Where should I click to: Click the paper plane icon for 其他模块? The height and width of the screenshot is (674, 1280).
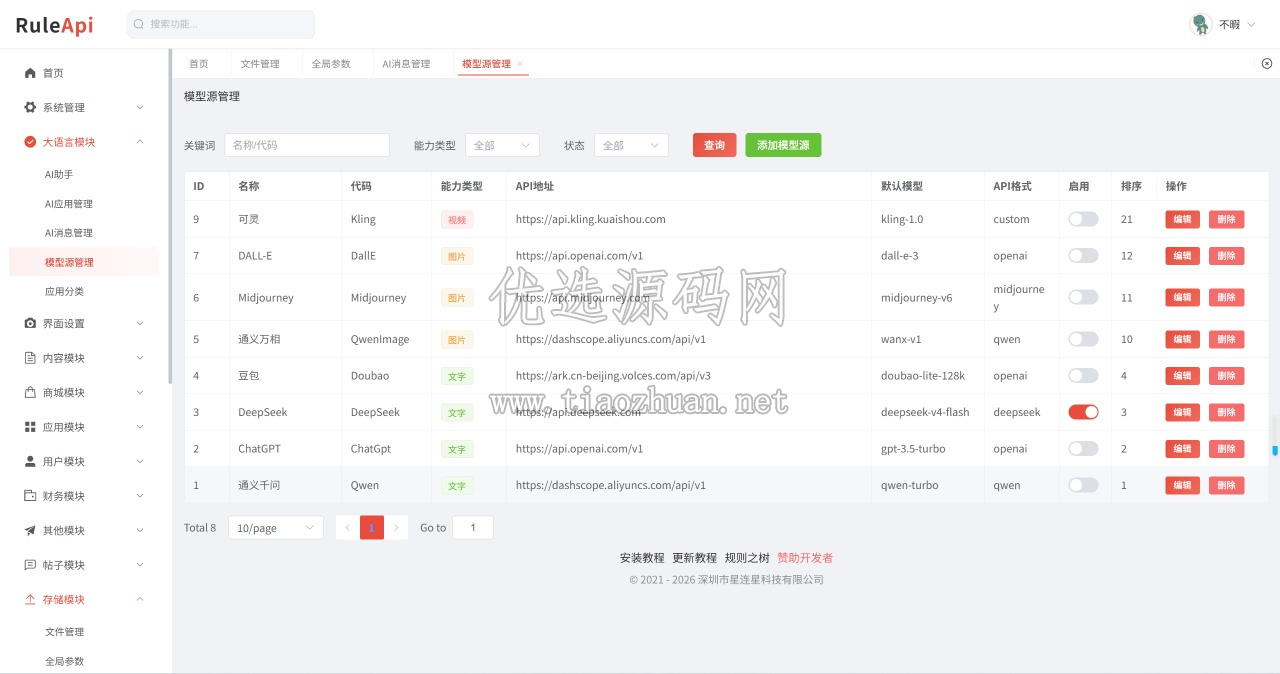tap(30, 530)
